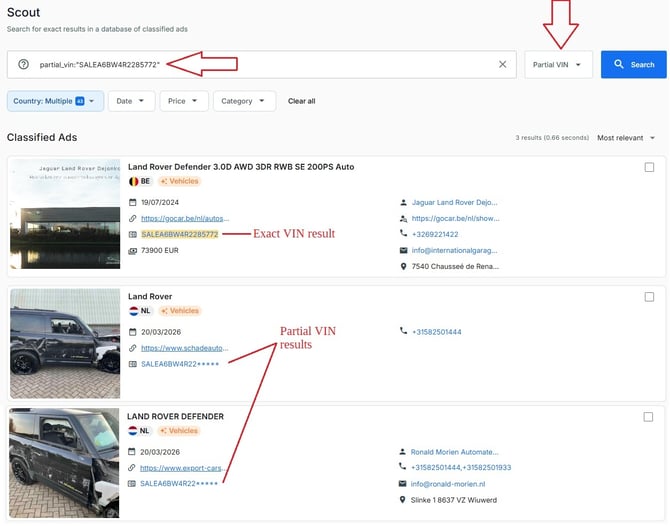Click the highlighted VIN SALEA6BW4R2285772
The width and height of the screenshot is (670, 526).
(180, 234)
